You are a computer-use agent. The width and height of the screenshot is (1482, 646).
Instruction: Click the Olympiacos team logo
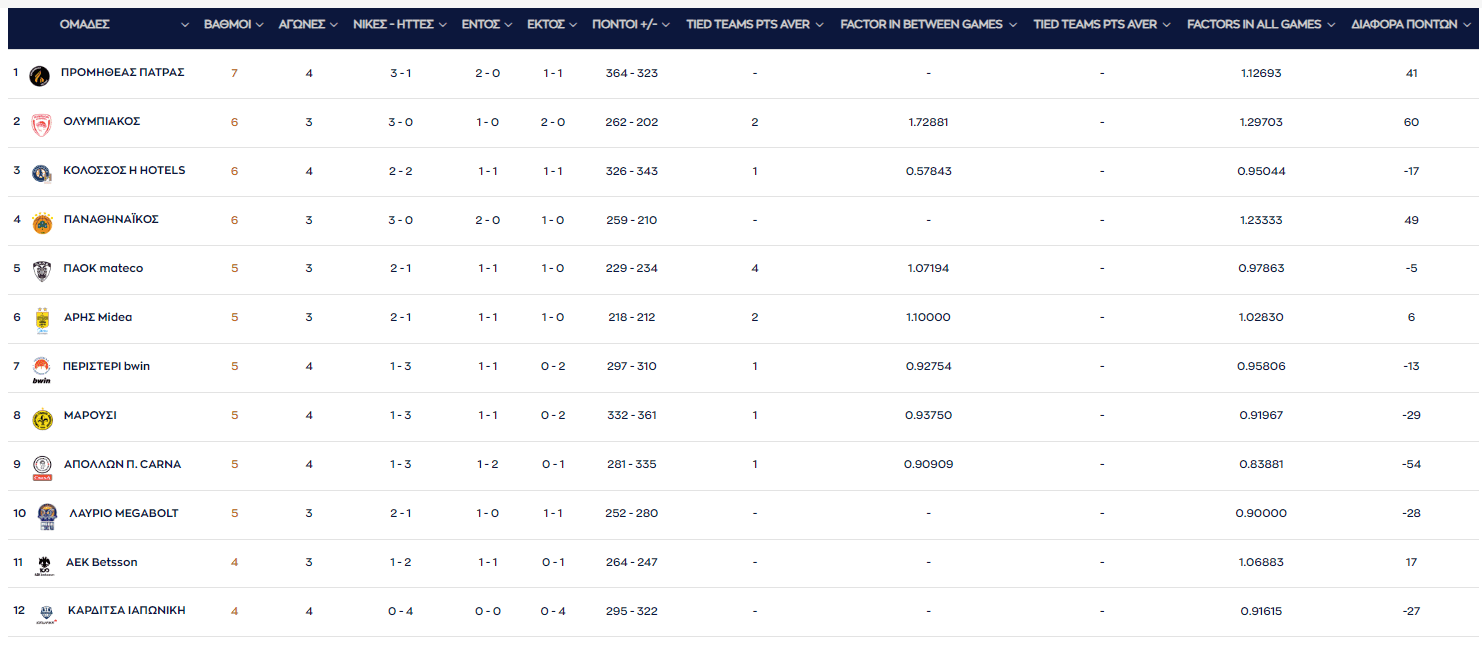pos(40,124)
